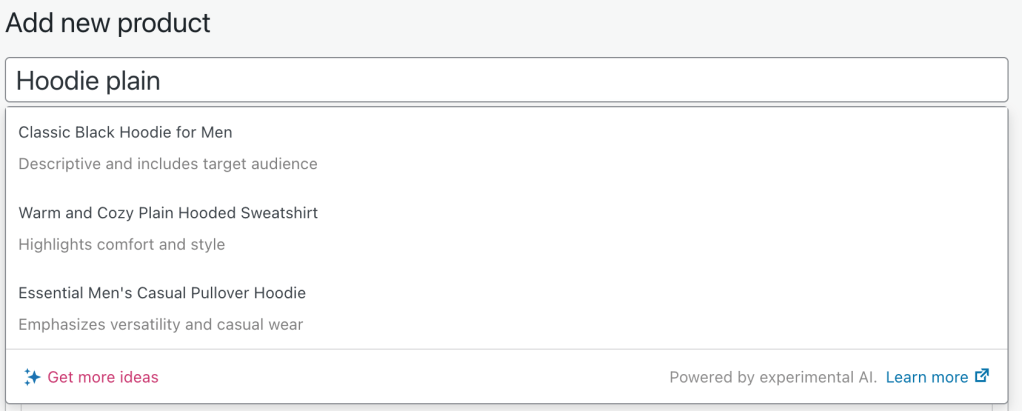
Task: Click the 'Add new product' heading
Action: pyautogui.click(x=108, y=22)
